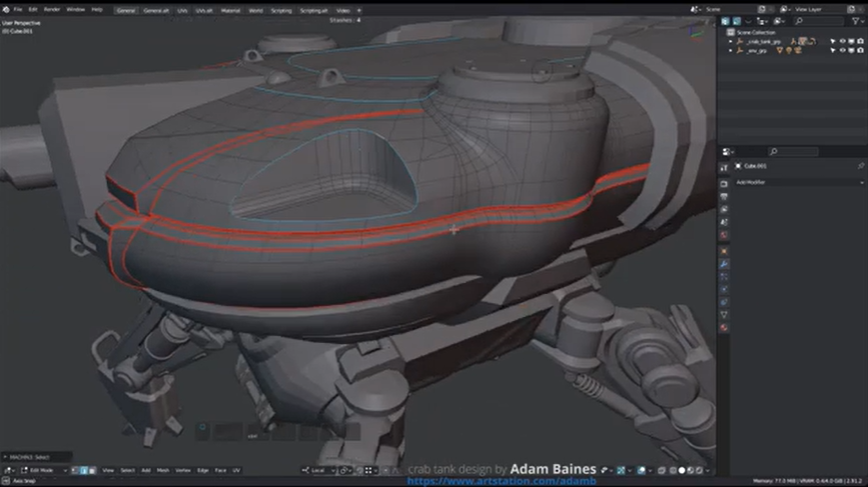Switch to the Scripting workspace tab
The image size is (868, 487).
tap(281, 11)
